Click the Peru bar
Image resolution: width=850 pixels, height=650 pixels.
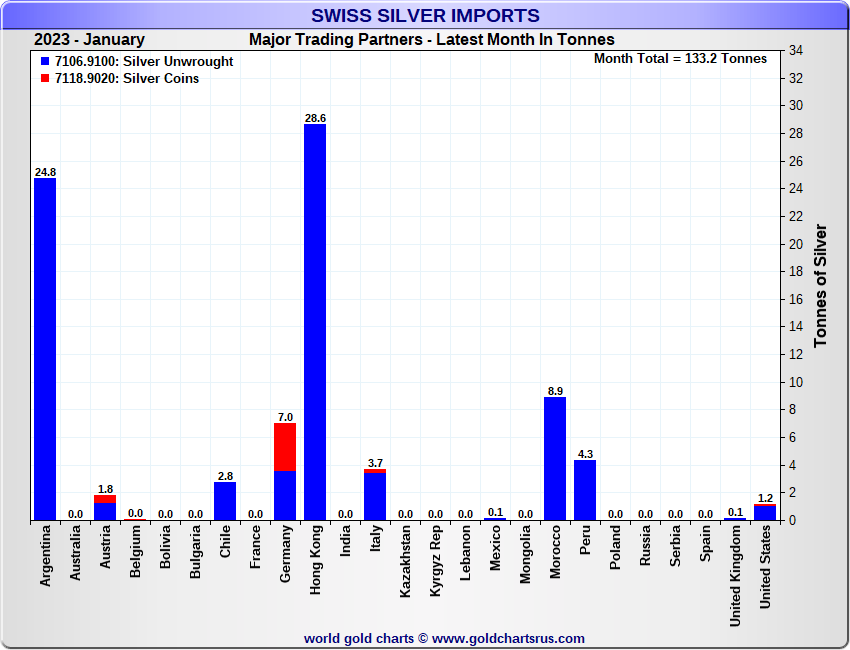coord(585,490)
